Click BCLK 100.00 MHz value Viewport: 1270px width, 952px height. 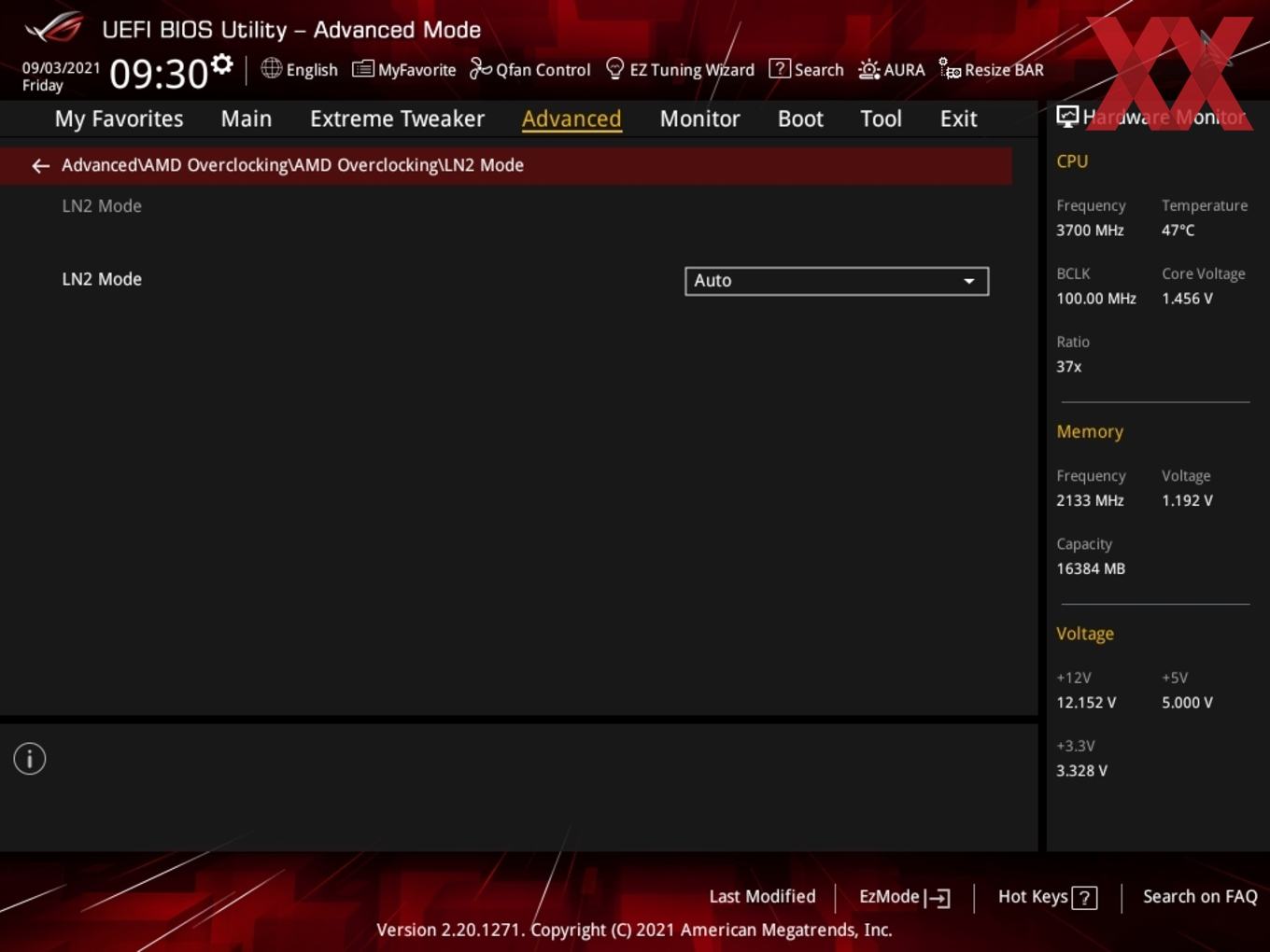pyautogui.click(x=1096, y=299)
